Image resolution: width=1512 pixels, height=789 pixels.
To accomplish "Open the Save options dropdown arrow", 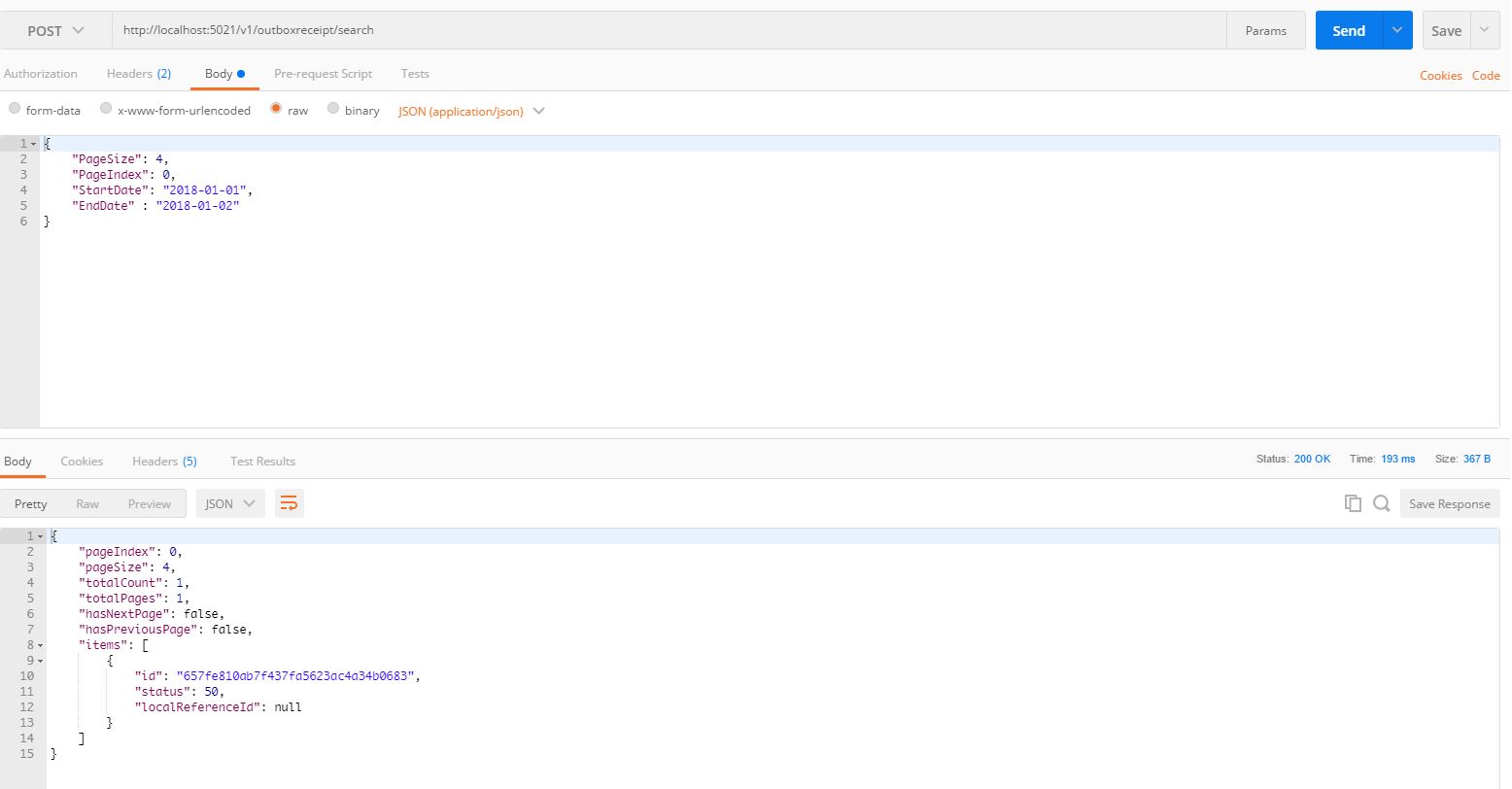I will 1484,30.
